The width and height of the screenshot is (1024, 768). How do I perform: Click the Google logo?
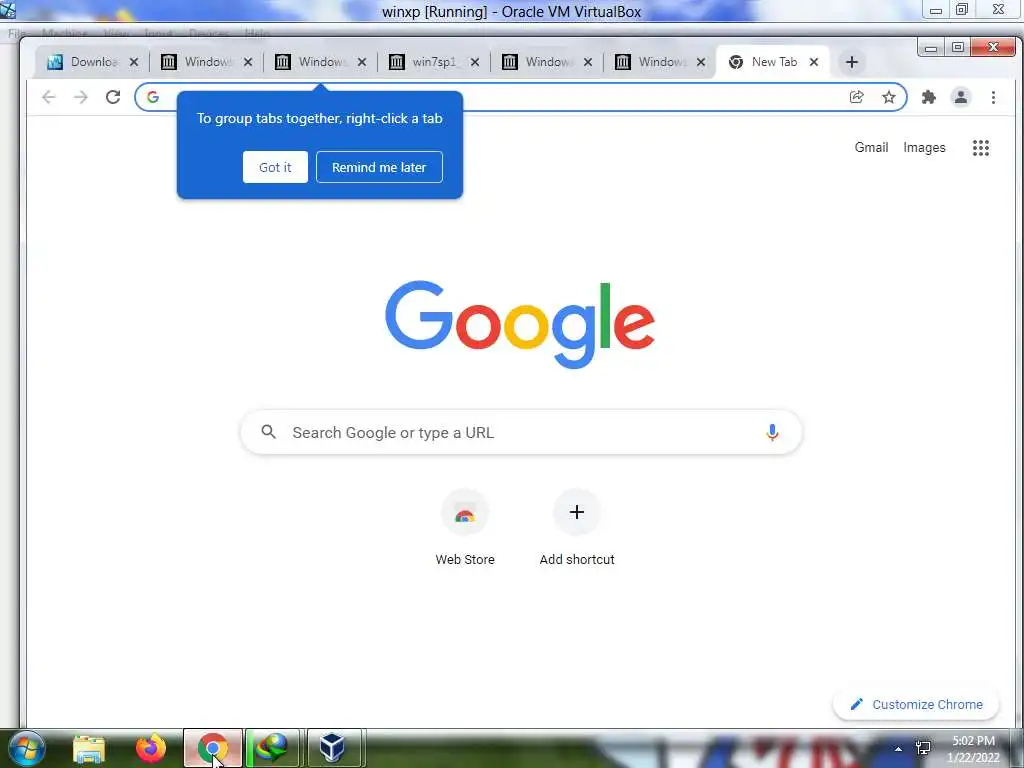[x=520, y=325]
